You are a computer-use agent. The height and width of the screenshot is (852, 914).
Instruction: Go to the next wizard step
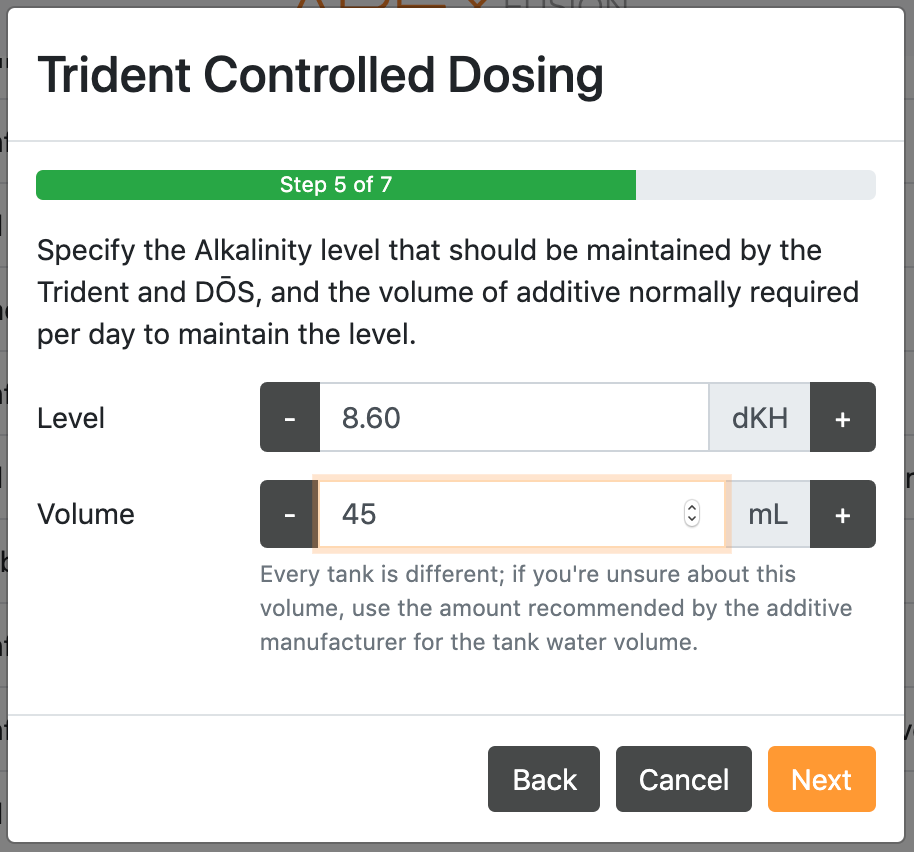[821, 779]
